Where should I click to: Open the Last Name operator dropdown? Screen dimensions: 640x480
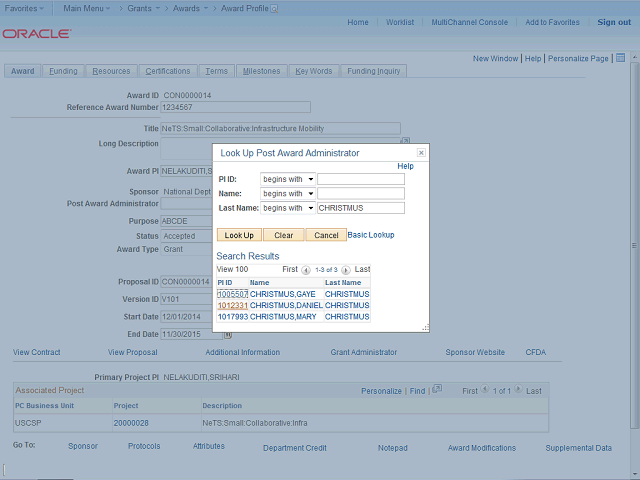288,208
